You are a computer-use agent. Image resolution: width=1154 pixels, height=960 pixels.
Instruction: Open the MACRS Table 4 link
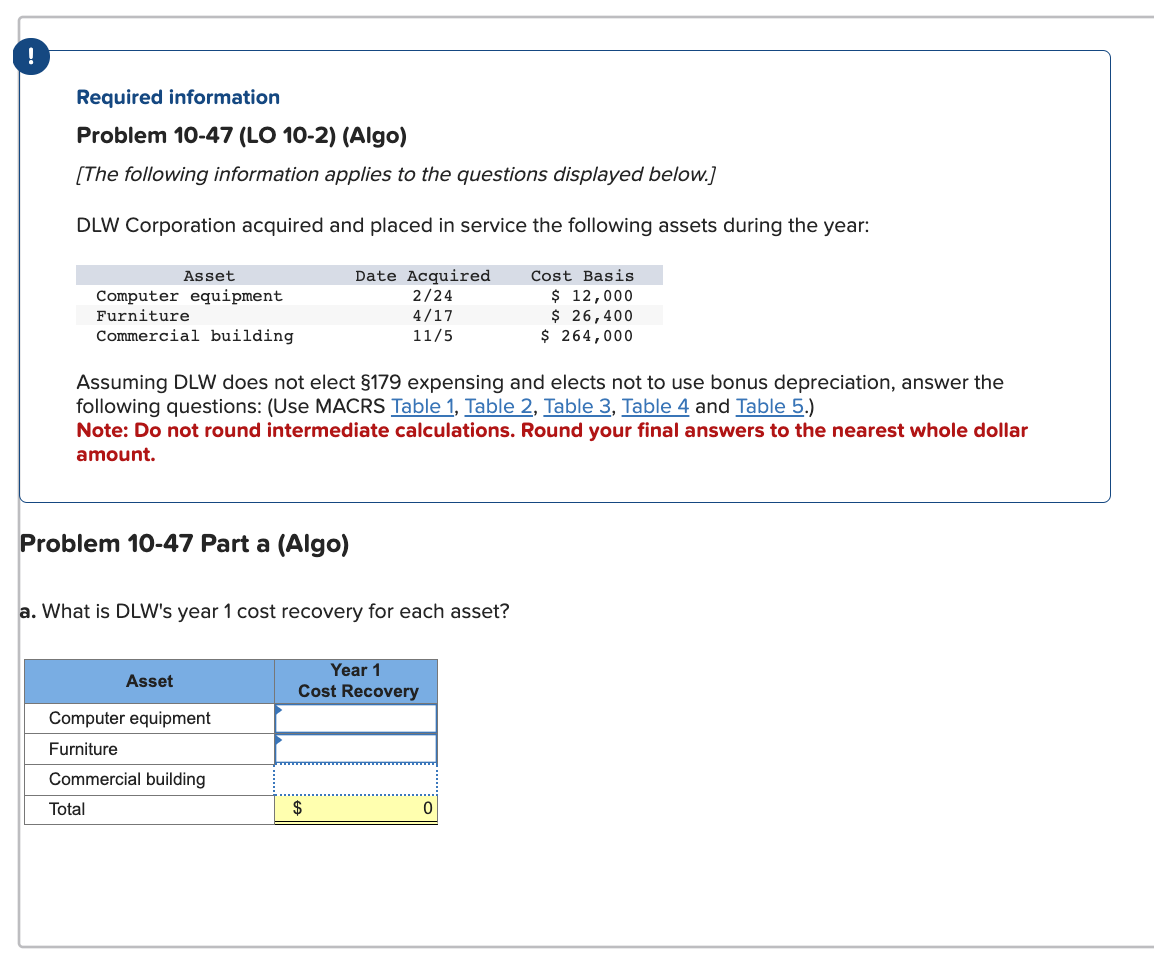(655, 406)
